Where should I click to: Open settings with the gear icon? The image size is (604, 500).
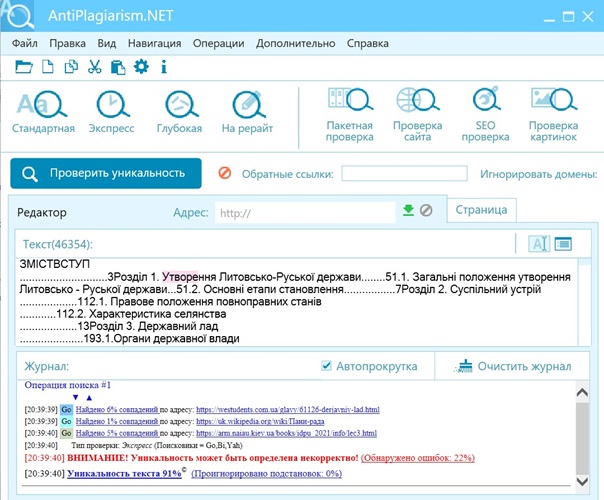pos(141,67)
